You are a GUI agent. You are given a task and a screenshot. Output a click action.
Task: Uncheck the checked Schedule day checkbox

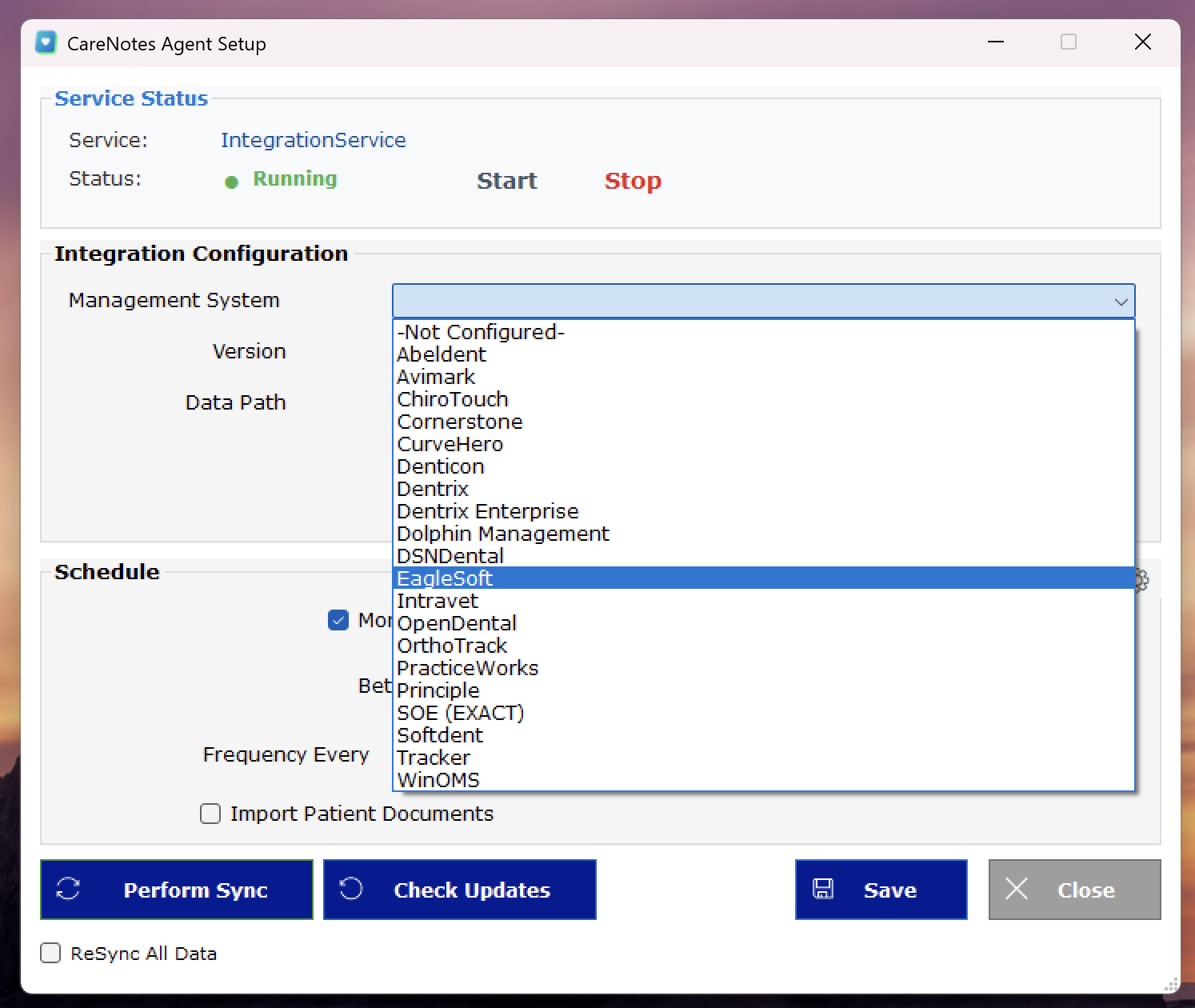coord(338,620)
